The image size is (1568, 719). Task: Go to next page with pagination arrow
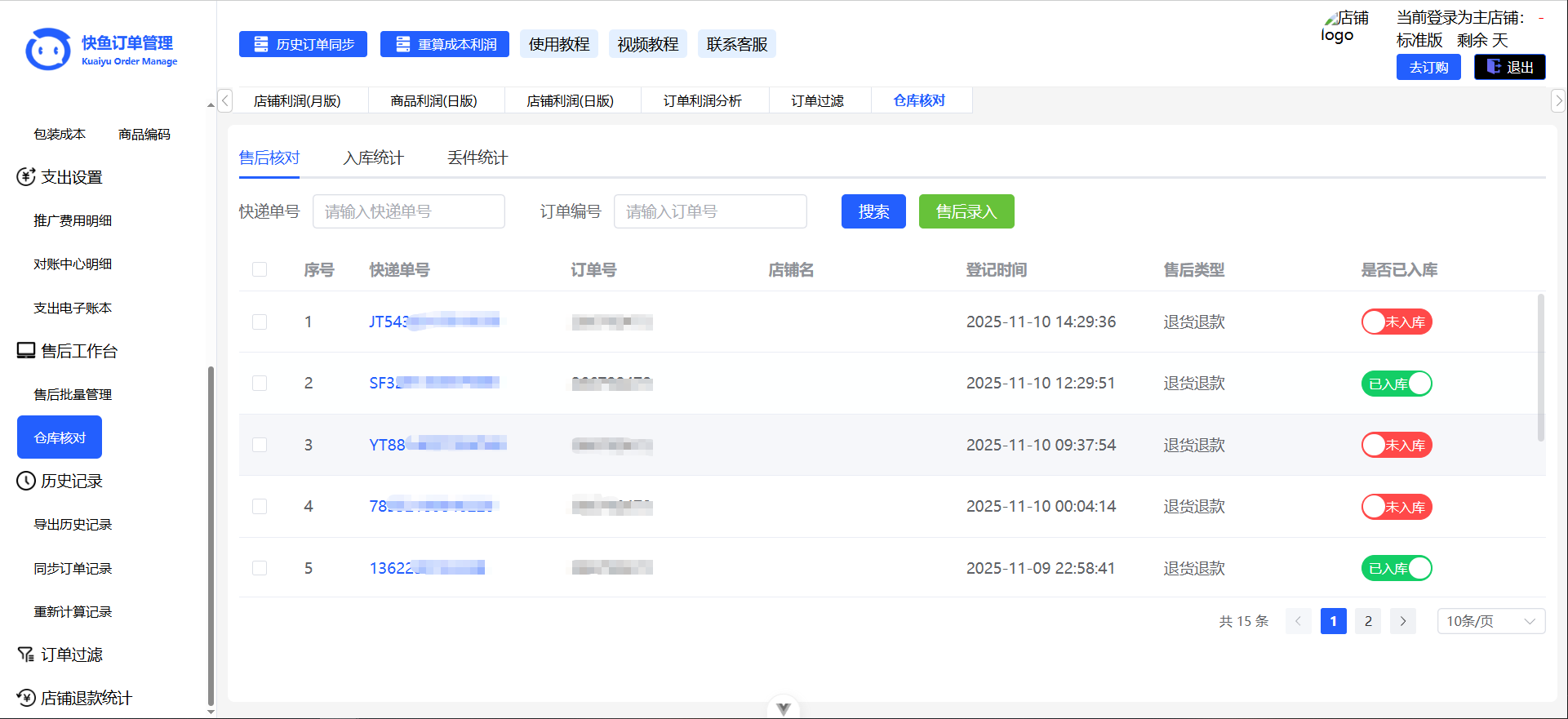[x=1403, y=621]
